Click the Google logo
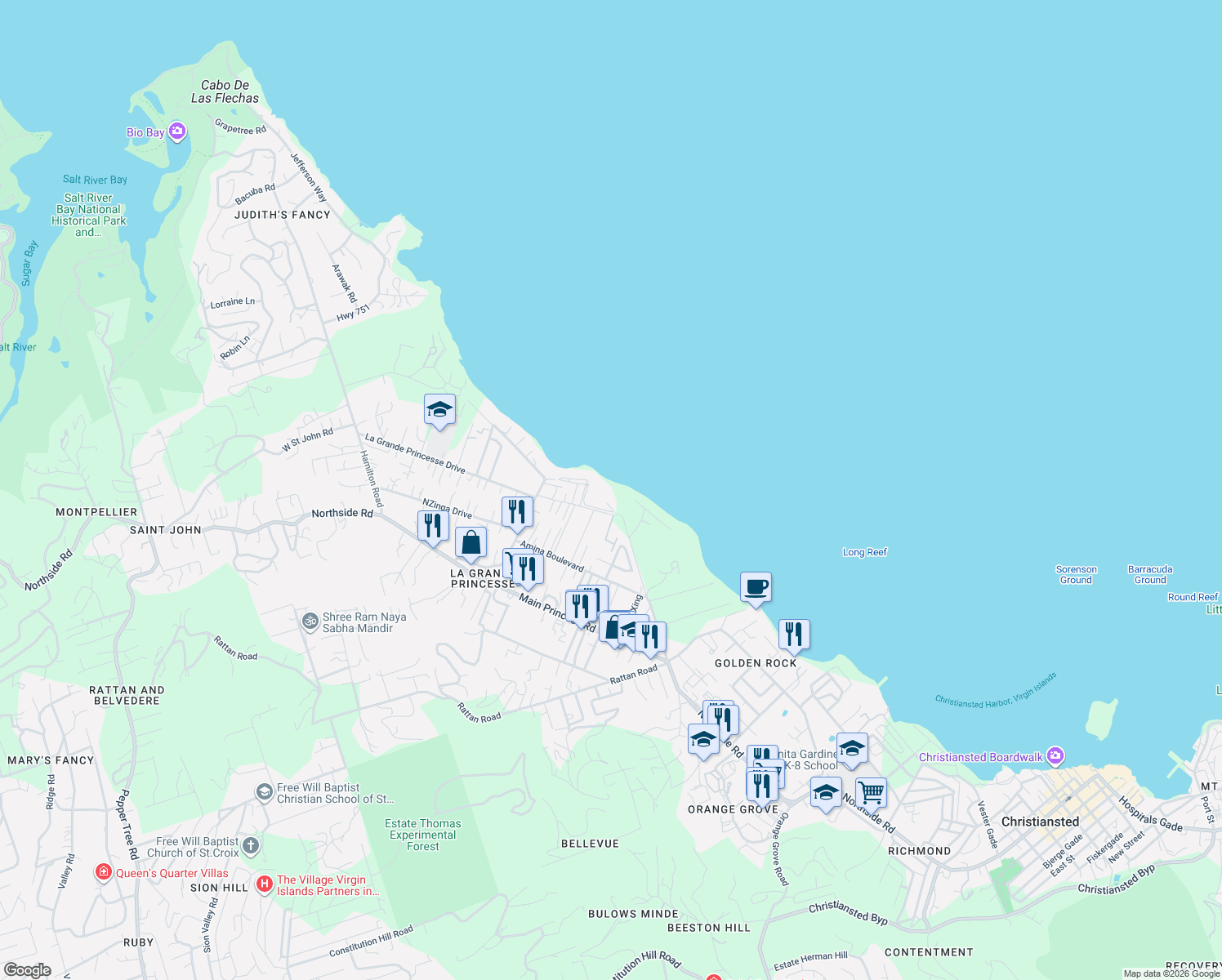 coord(28,970)
